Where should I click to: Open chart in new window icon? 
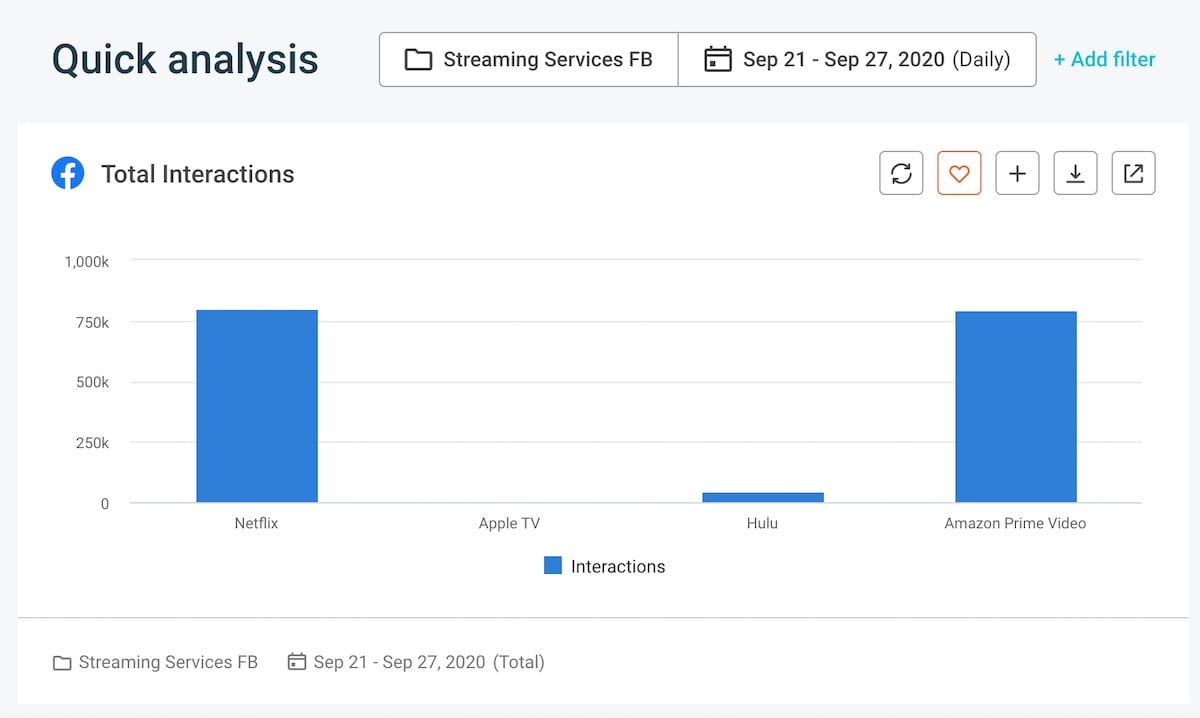[x=1133, y=173]
